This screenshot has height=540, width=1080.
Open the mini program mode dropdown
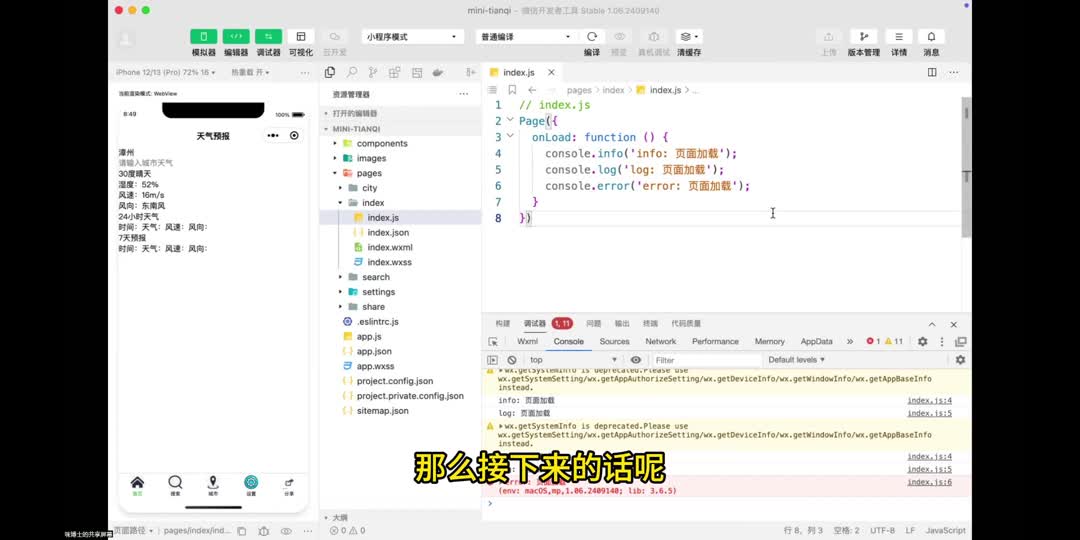coord(411,37)
